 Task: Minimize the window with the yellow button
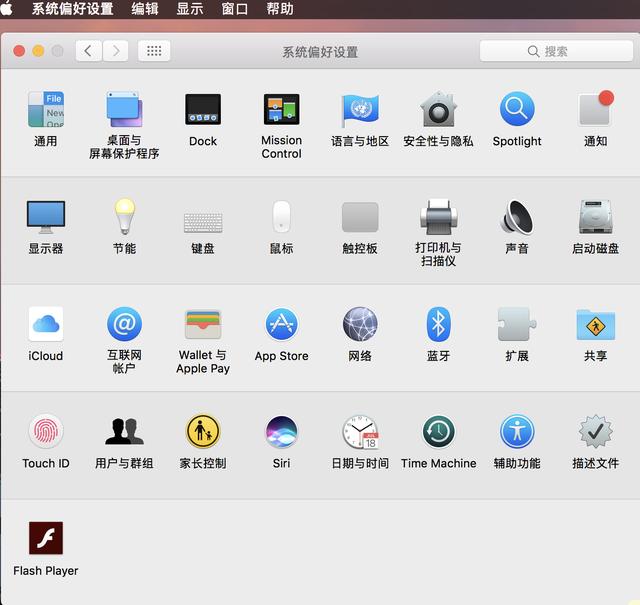(x=38, y=51)
